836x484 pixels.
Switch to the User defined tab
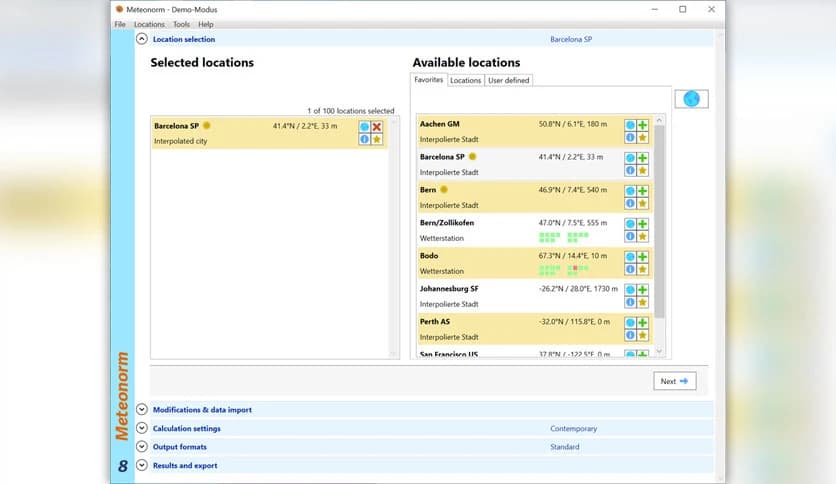pyautogui.click(x=509, y=80)
